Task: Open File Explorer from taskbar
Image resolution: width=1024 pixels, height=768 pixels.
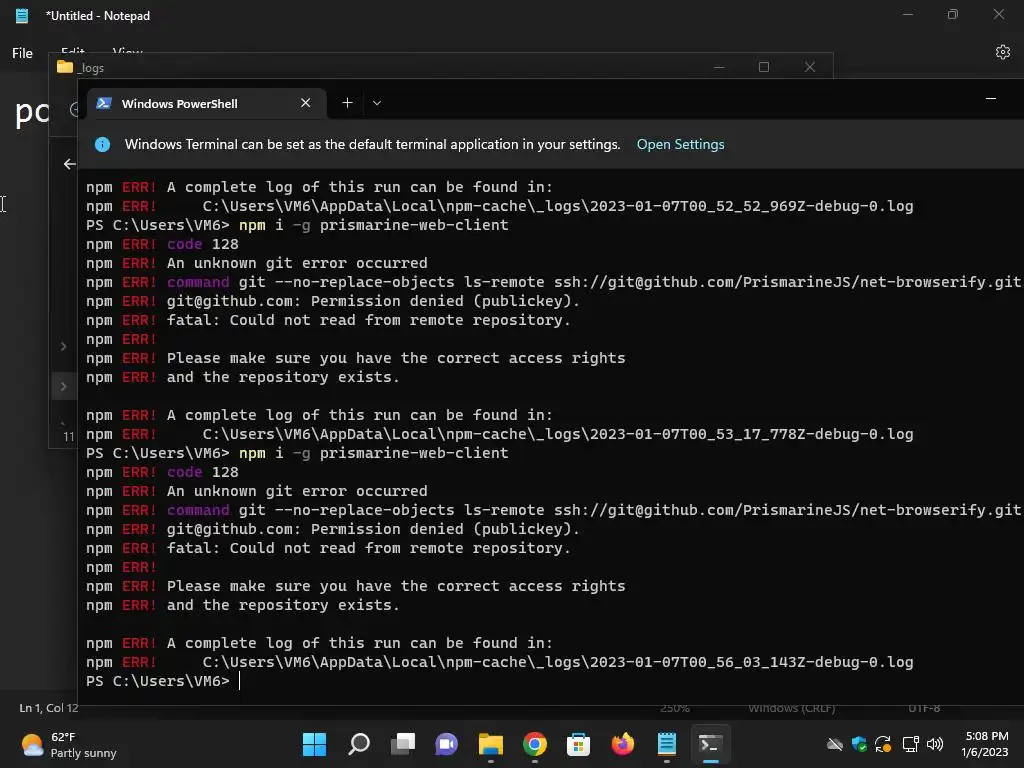Action: [490, 744]
